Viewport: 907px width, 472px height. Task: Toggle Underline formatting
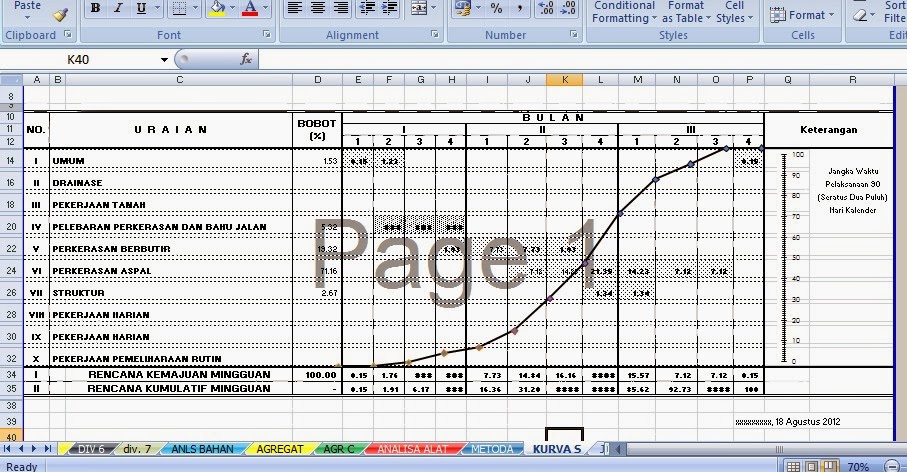coord(141,8)
